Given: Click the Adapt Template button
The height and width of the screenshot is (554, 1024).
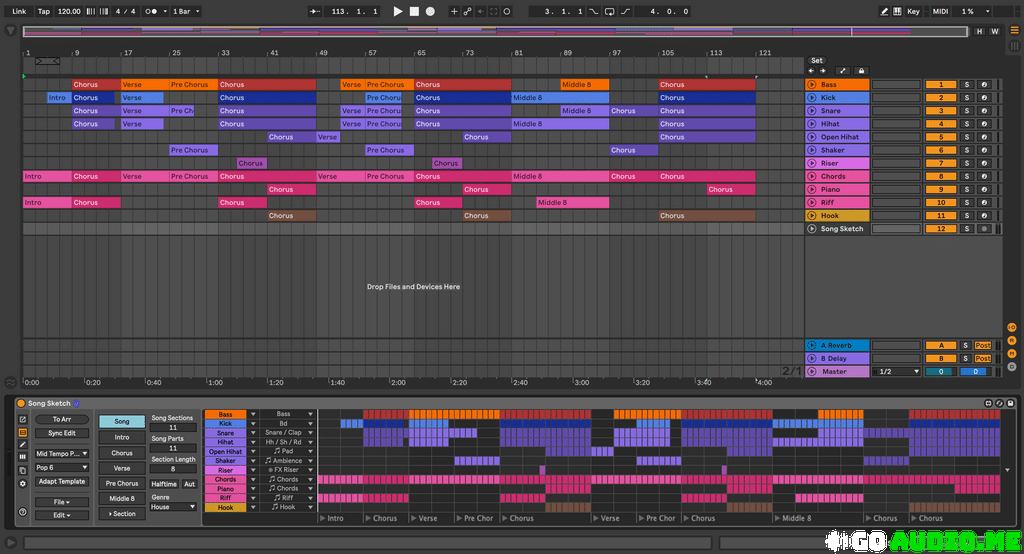Looking at the screenshot, I should coord(61,481).
